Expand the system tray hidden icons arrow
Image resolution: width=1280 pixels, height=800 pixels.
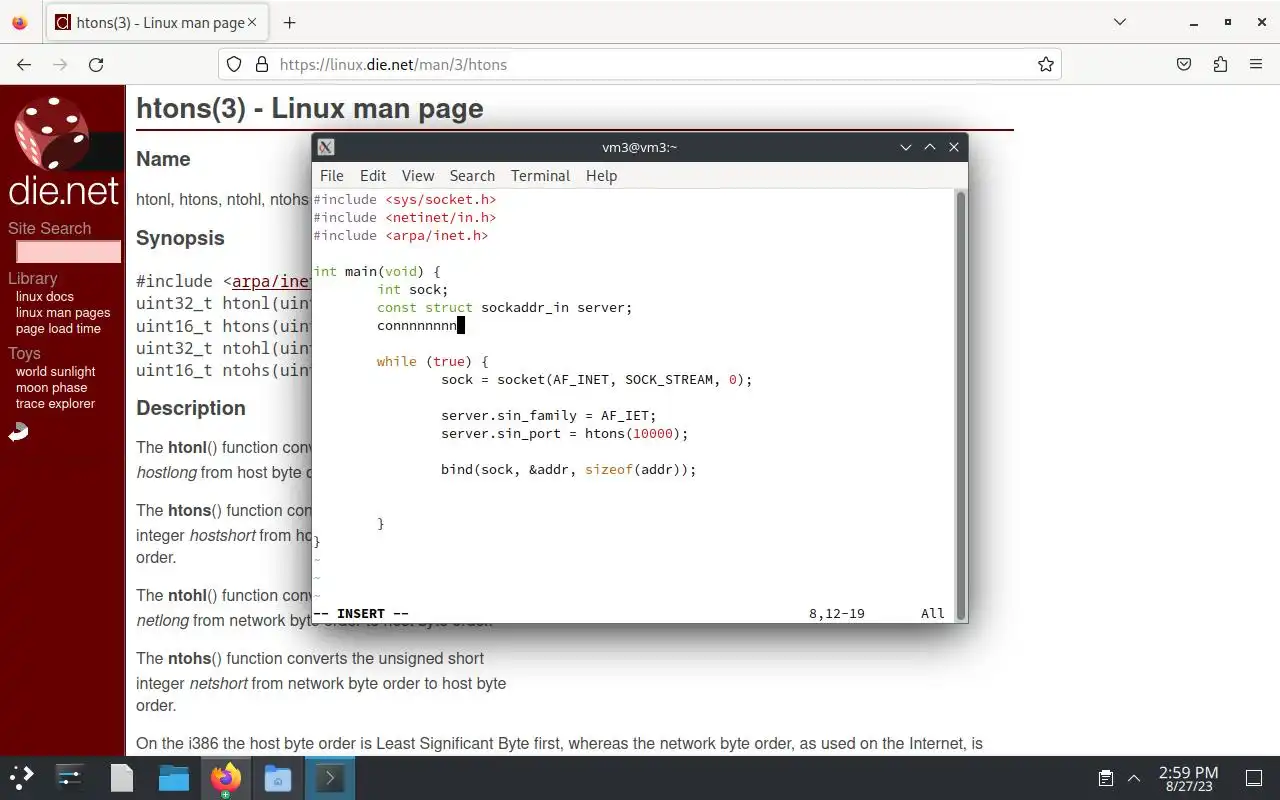tap(1134, 778)
